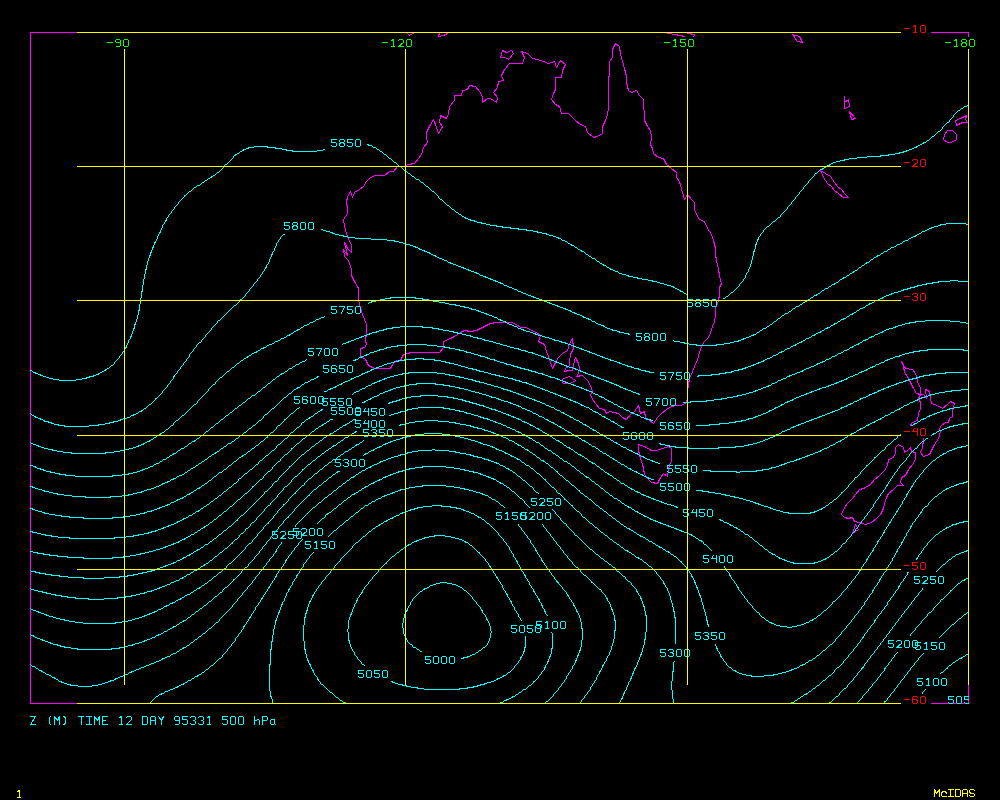The height and width of the screenshot is (800, 1000).
Task: Click the red -50 latitude label
Action: click(x=914, y=566)
